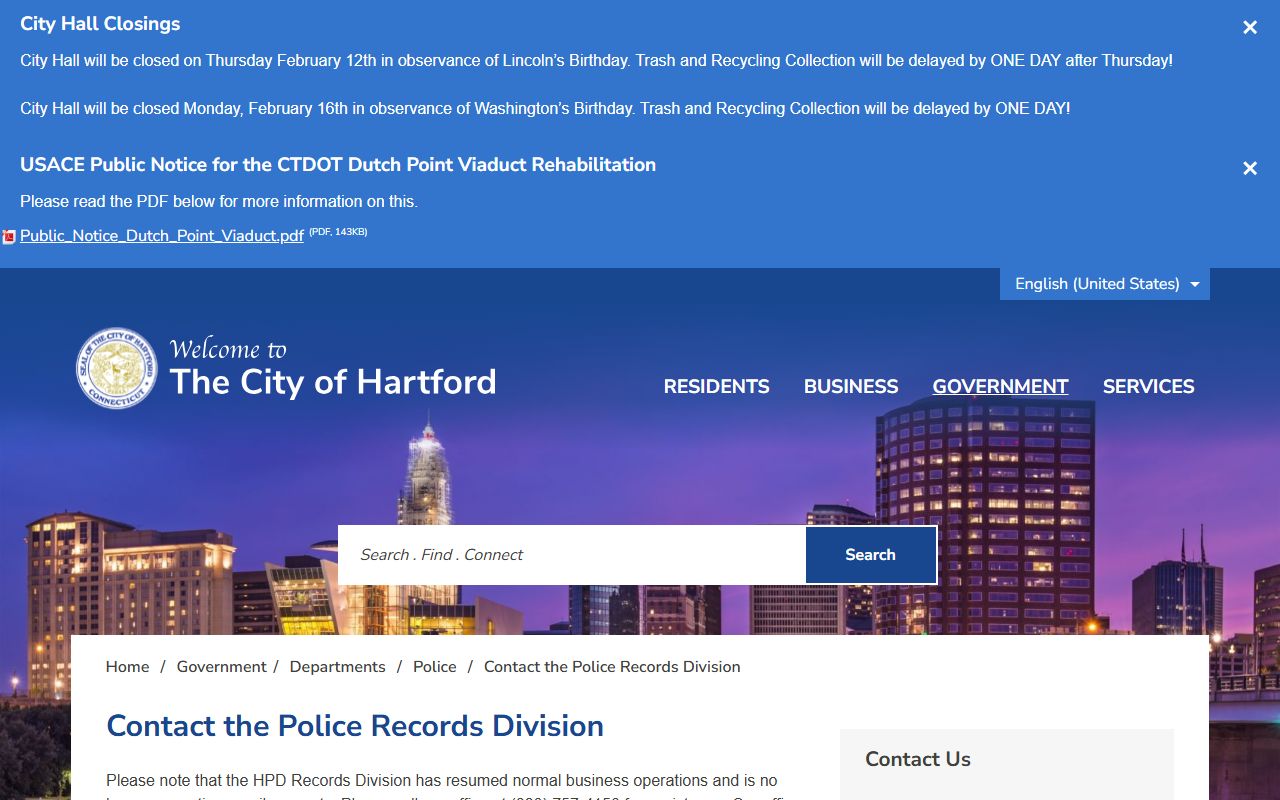This screenshot has width=1280, height=800.
Task: Focus the Search . Find . Connect field
Action: pos(572,555)
